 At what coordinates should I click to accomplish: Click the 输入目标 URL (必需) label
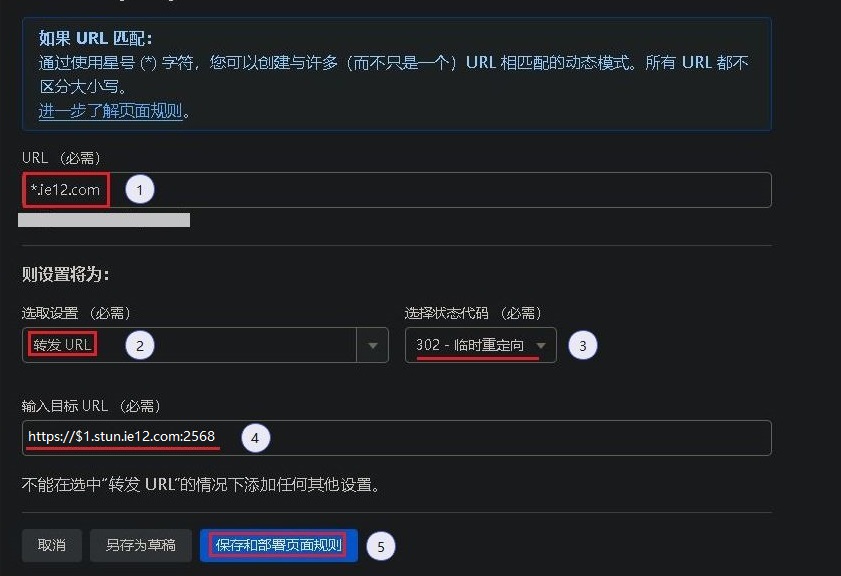(91, 405)
